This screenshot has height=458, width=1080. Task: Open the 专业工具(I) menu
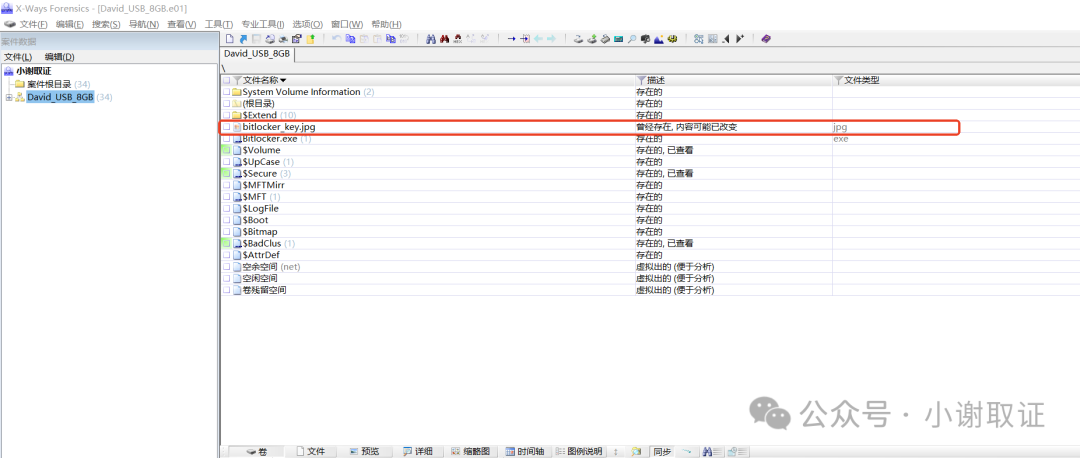262,24
